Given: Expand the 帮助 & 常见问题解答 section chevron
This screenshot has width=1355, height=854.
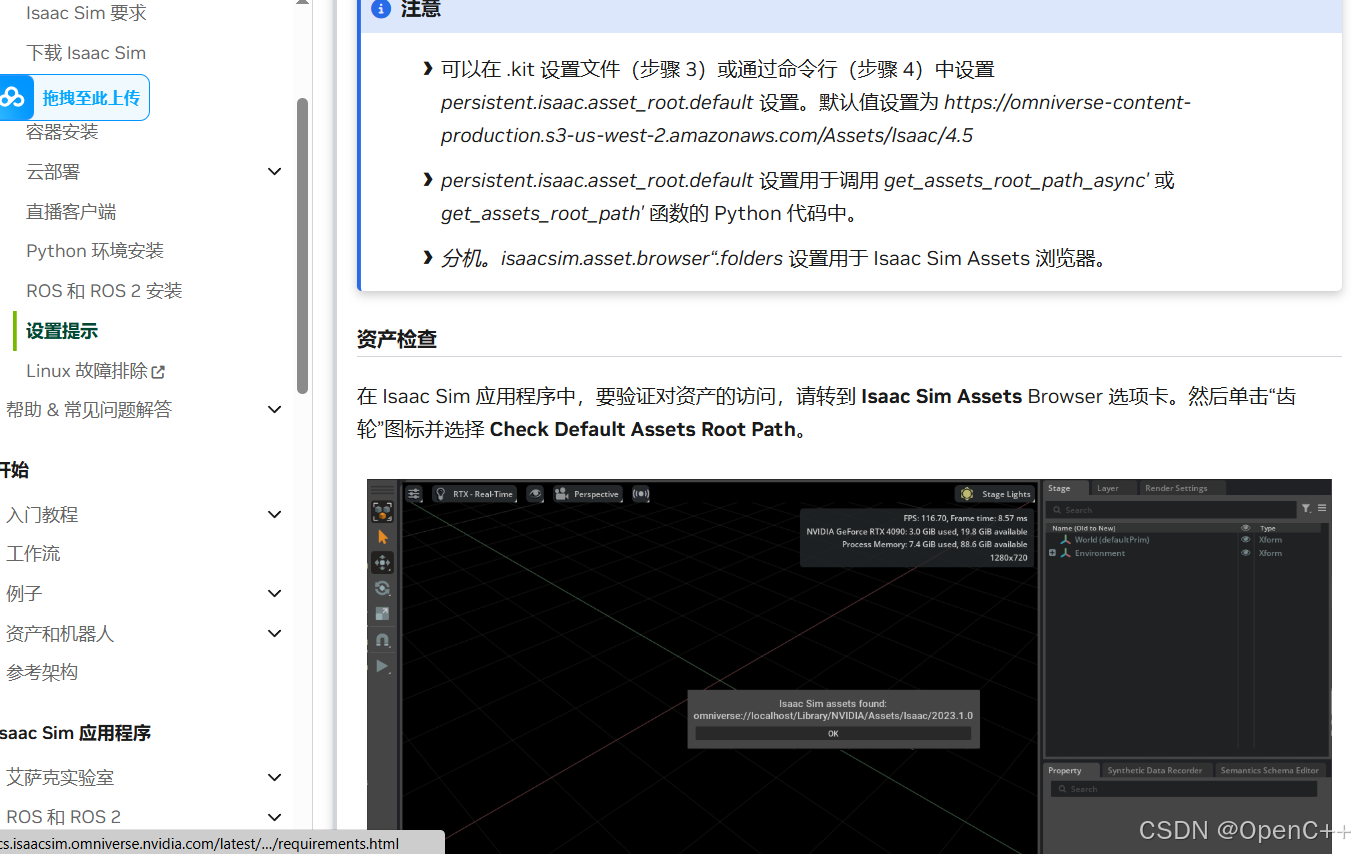Looking at the screenshot, I should point(275,409).
